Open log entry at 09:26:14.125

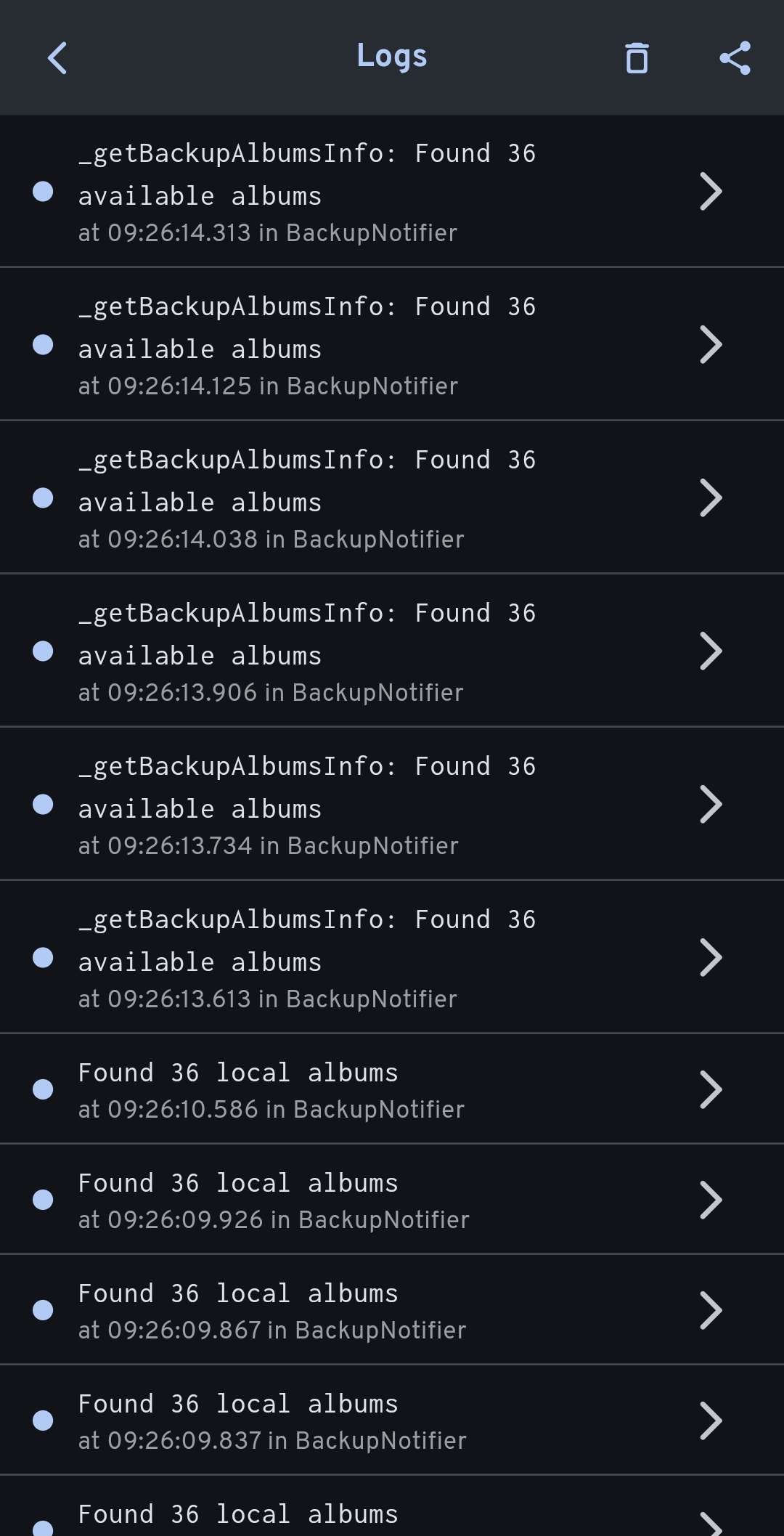point(392,344)
